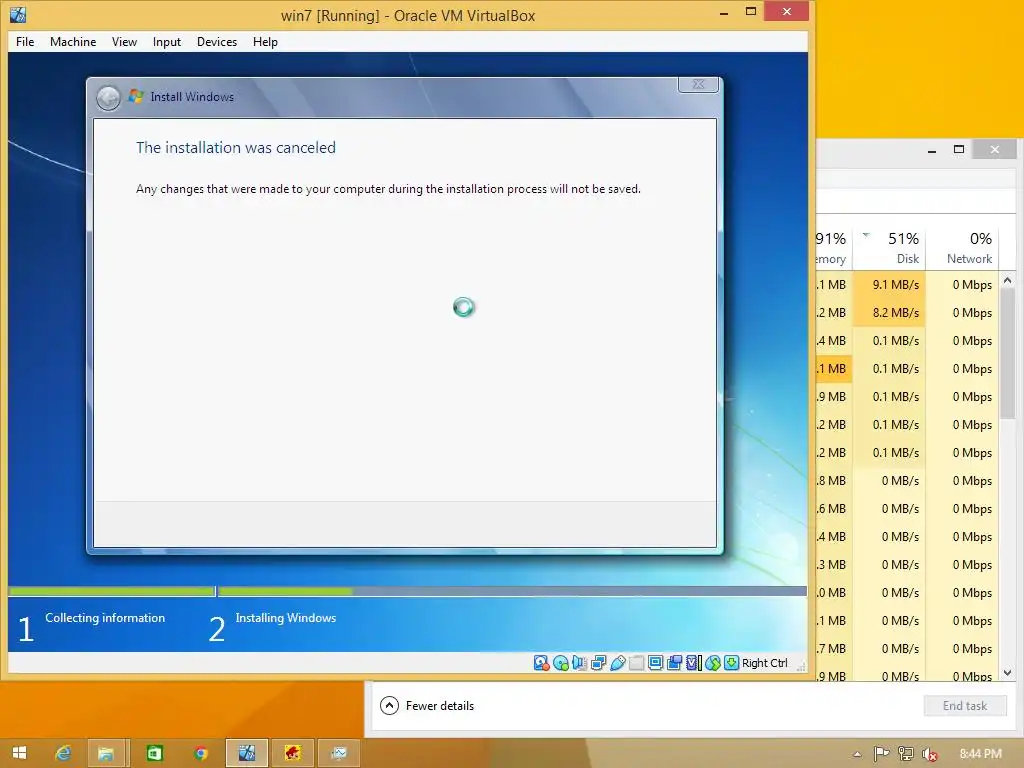Select the 9.1 MB/s disk cell

pos(889,285)
